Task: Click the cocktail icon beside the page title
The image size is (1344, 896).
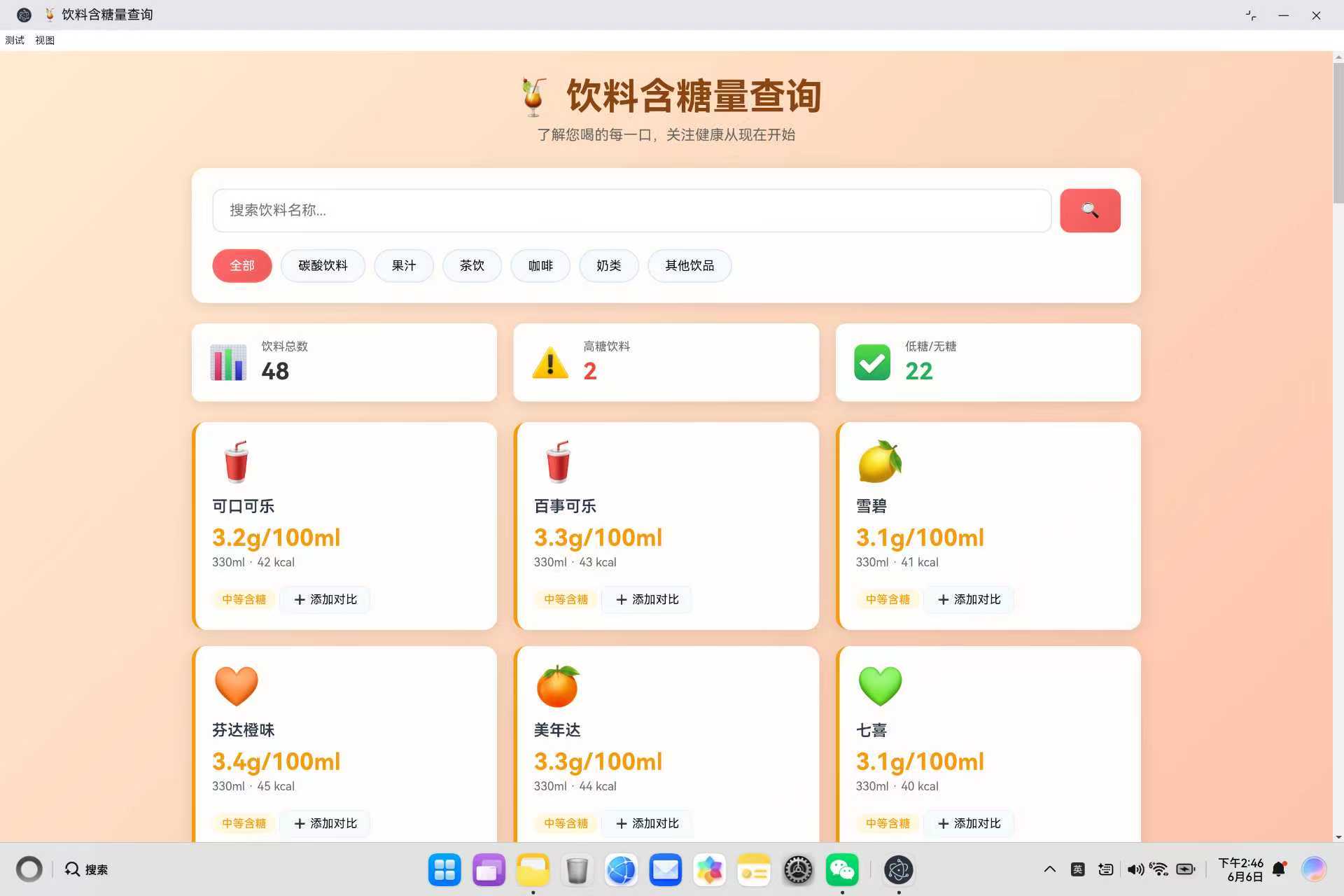Action: 533,97
